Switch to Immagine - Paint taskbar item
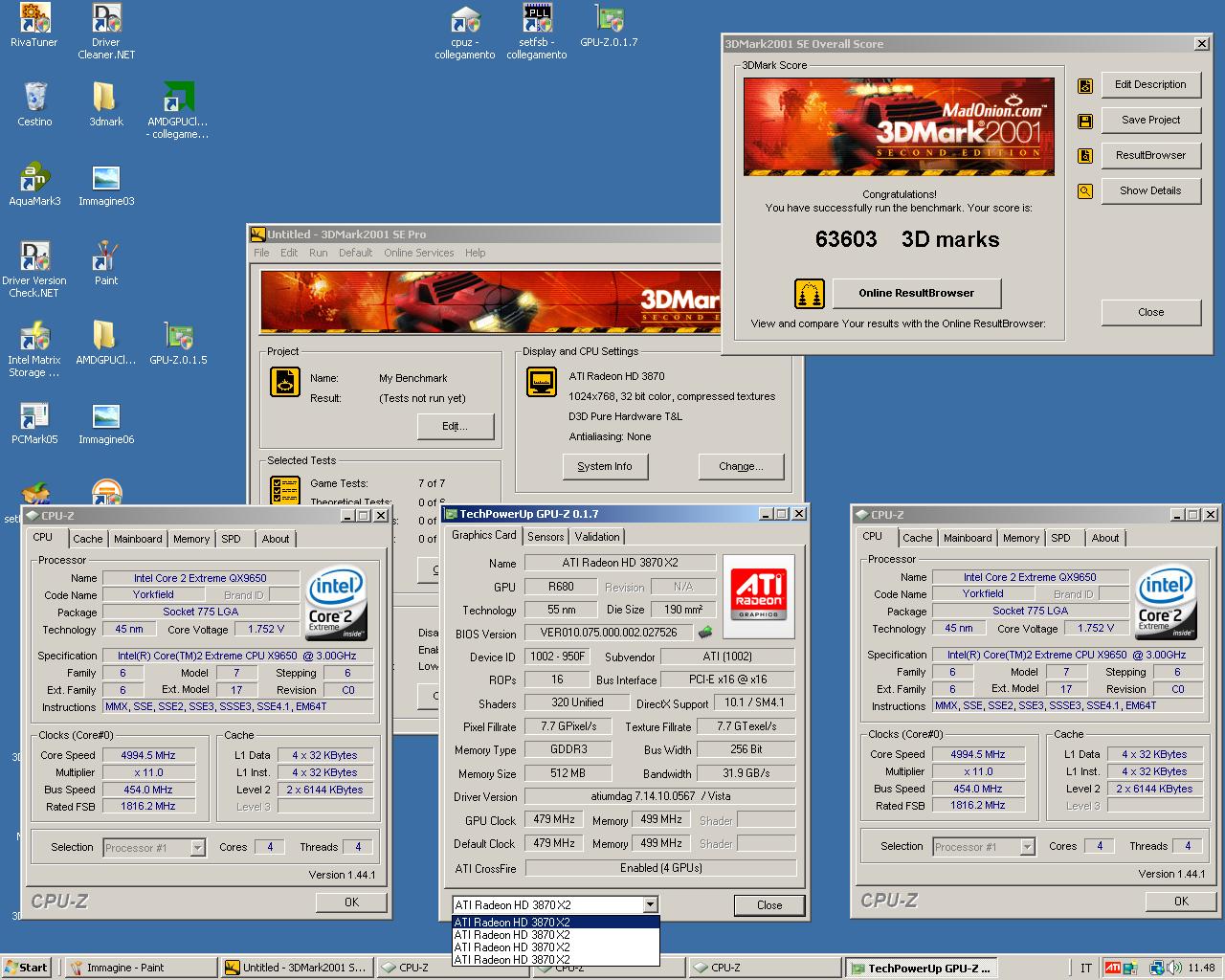 141,968
